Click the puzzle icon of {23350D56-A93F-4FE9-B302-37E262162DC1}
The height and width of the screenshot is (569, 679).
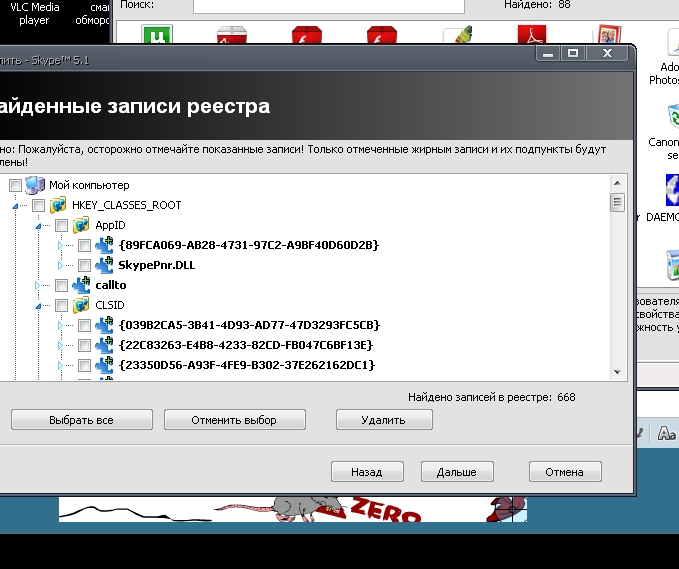(104, 365)
